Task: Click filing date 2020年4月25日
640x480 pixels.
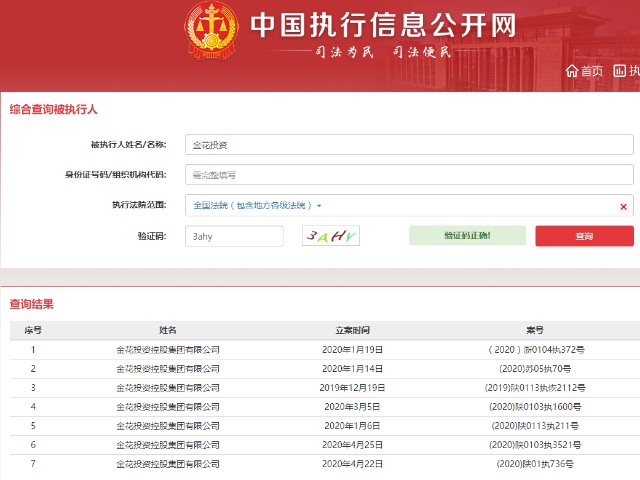Action: point(352,445)
